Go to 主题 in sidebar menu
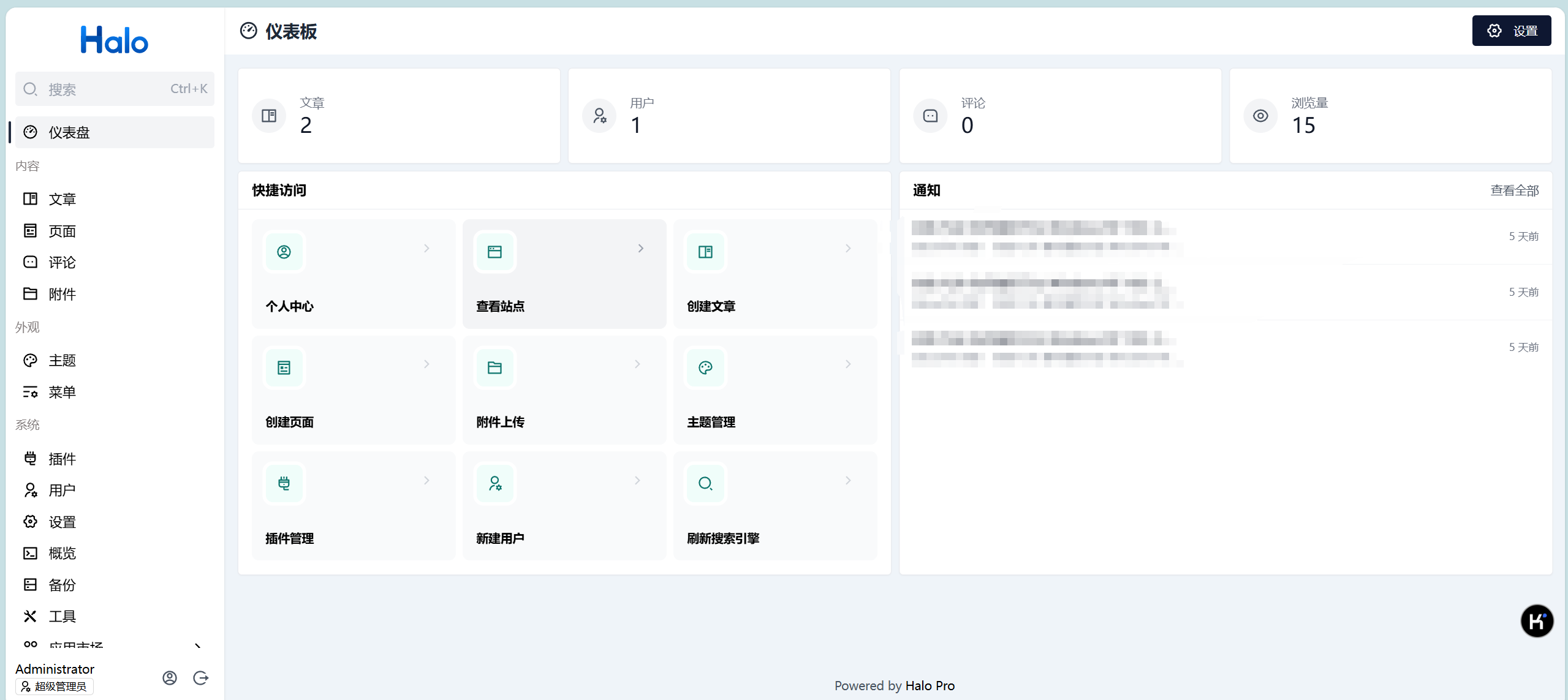The width and height of the screenshot is (1568, 700). (x=62, y=360)
